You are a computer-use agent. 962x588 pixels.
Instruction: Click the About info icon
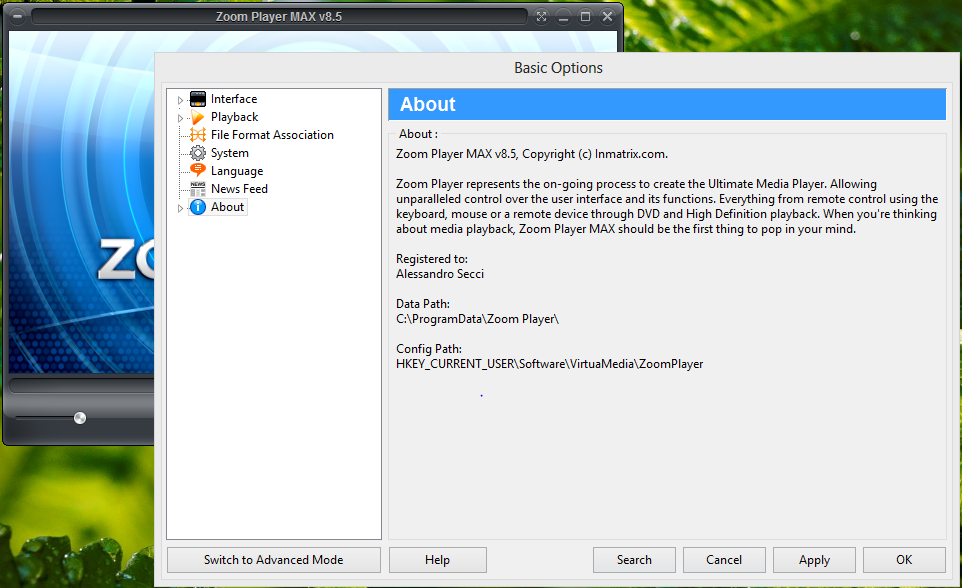pyautogui.click(x=198, y=207)
